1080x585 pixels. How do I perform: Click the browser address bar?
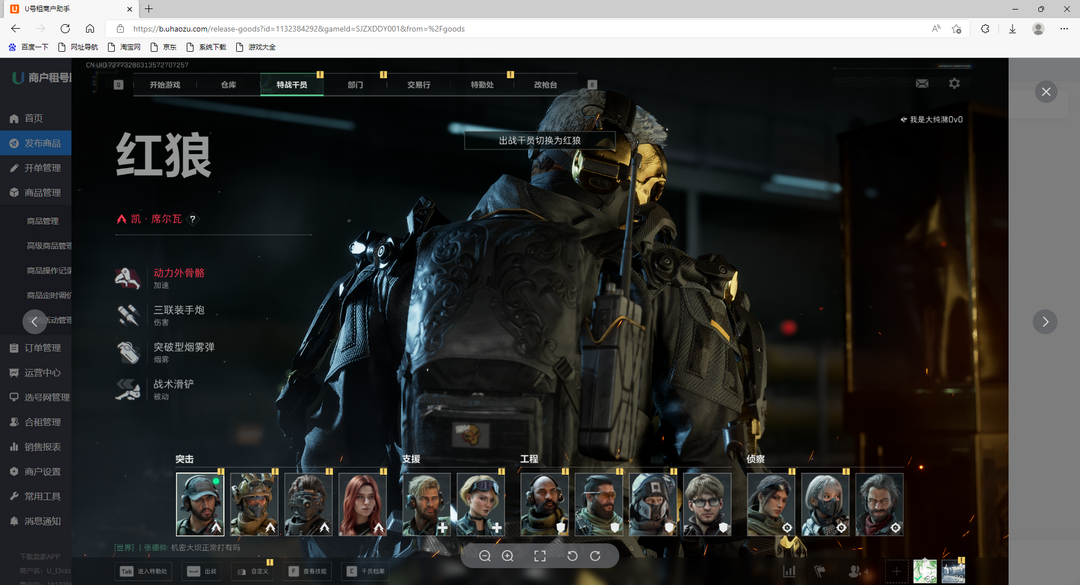(500, 29)
